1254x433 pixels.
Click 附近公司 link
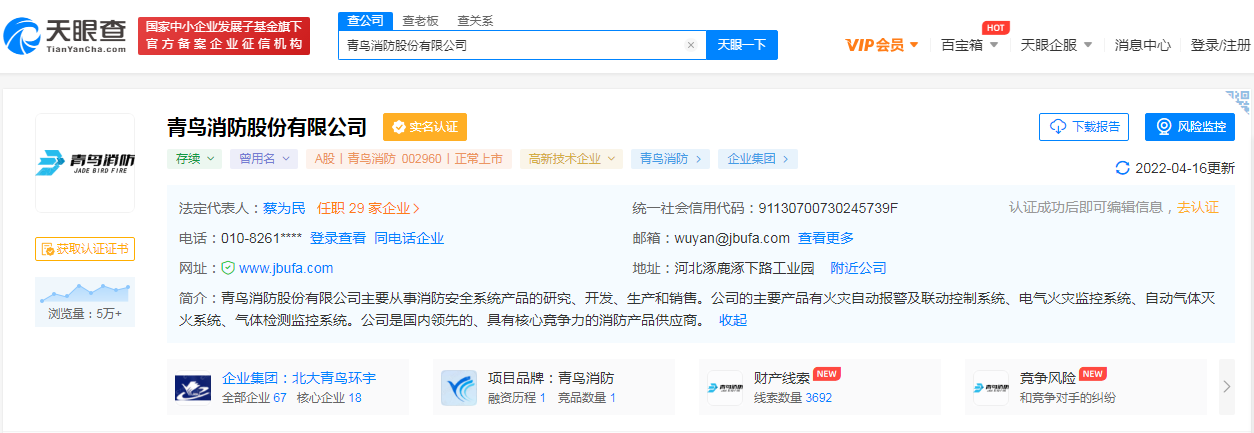(x=859, y=268)
